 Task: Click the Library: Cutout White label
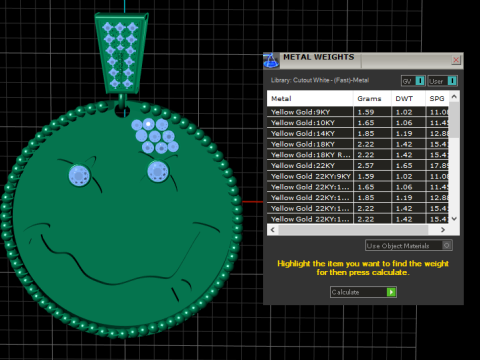(320, 80)
